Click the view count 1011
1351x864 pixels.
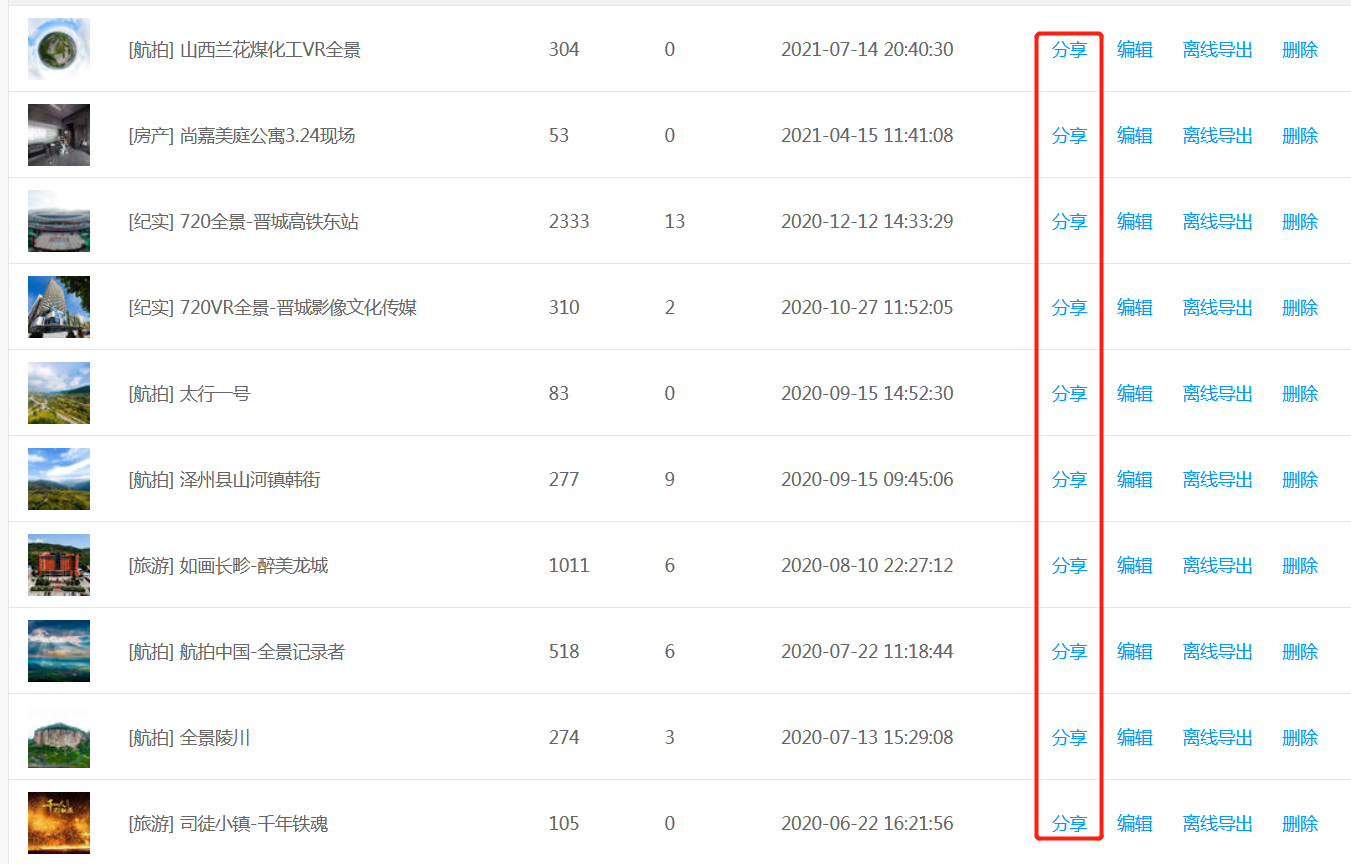click(x=569, y=566)
